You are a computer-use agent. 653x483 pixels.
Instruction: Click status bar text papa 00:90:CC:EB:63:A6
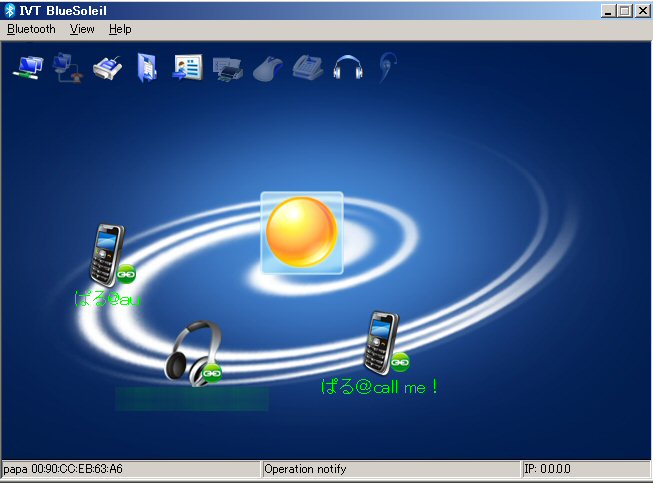(x=63, y=469)
